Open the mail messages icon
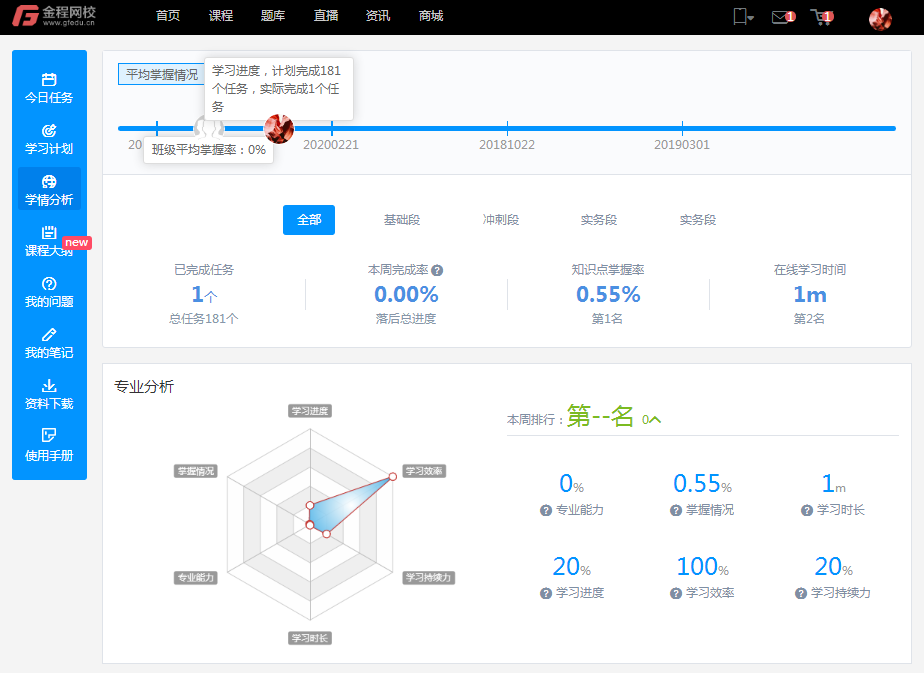Viewport: 924px width, 673px height. click(782, 17)
